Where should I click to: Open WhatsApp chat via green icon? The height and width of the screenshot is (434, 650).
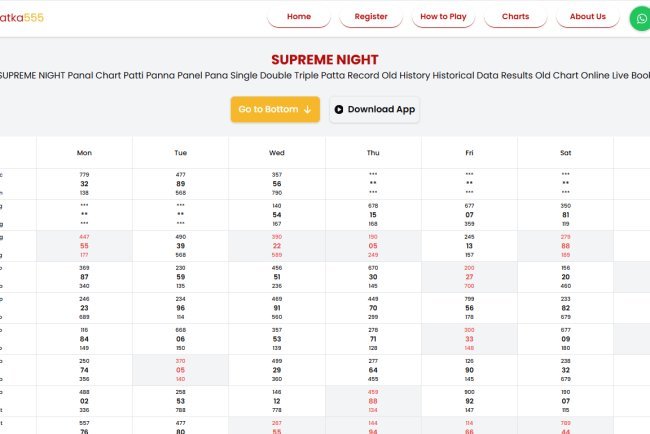640,17
